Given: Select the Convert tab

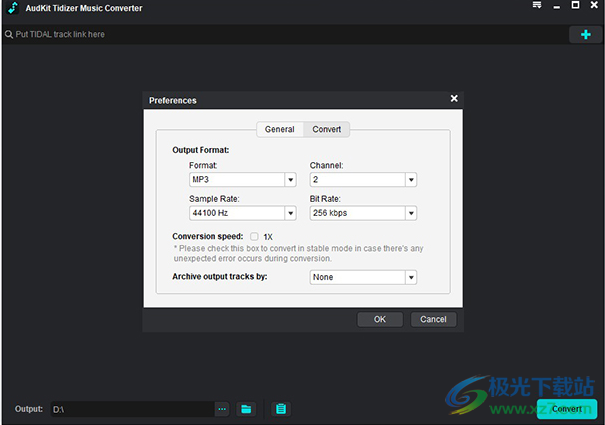Looking at the screenshot, I should (326, 129).
